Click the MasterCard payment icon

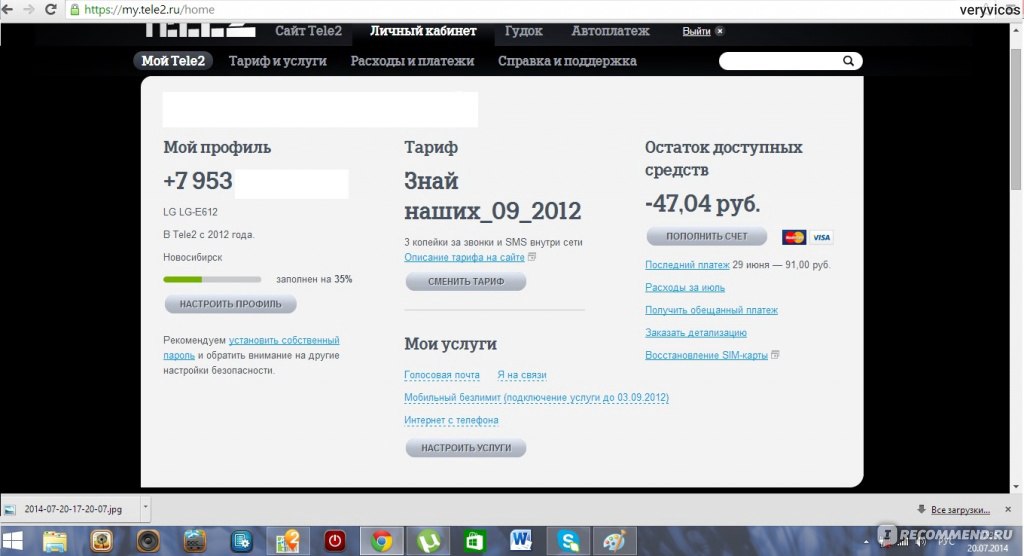[794, 237]
